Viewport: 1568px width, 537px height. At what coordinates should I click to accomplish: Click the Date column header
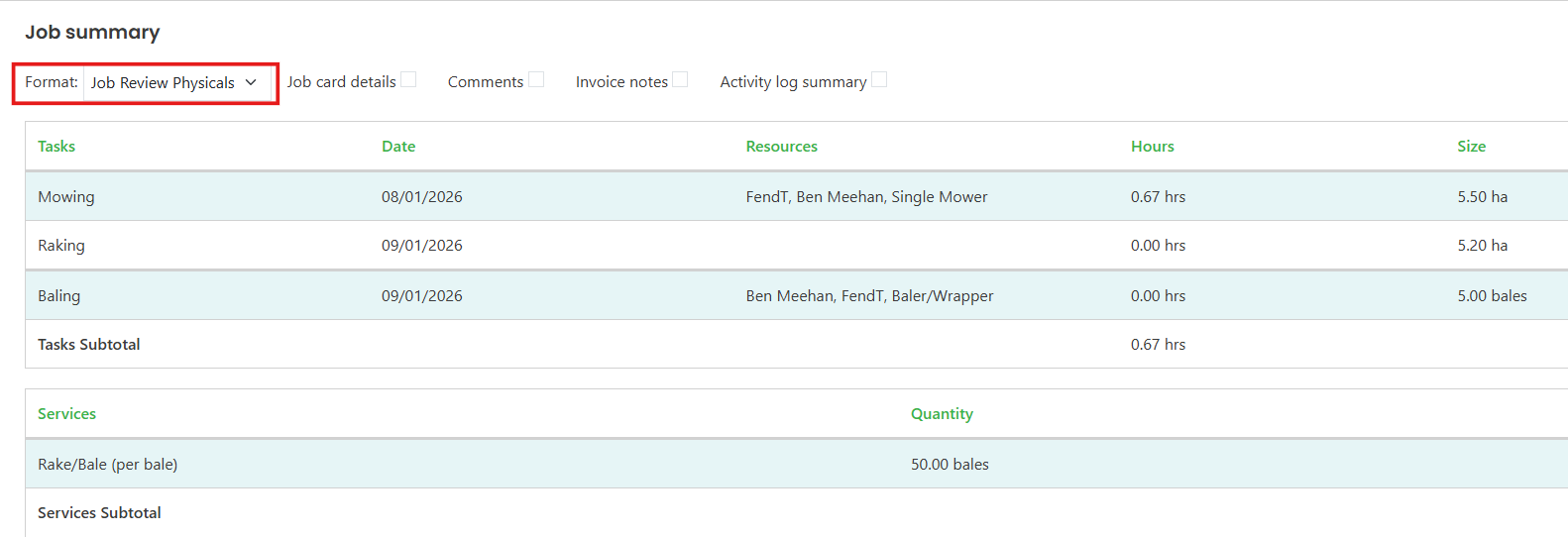[398, 147]
